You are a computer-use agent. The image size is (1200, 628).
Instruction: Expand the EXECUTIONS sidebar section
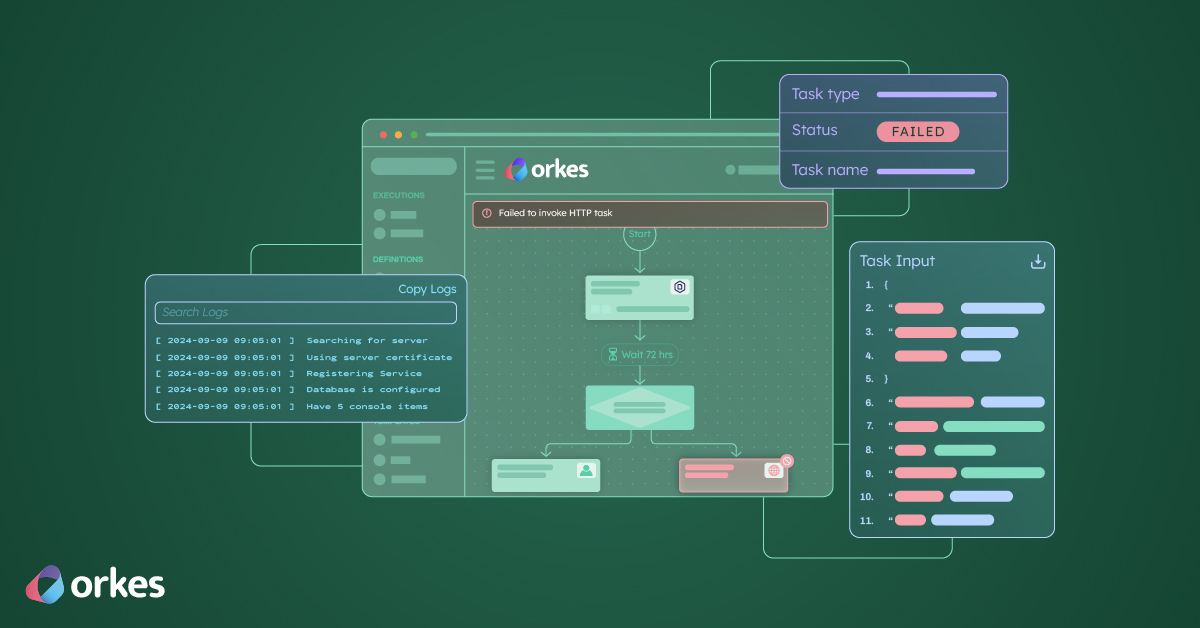coord(399,195)
